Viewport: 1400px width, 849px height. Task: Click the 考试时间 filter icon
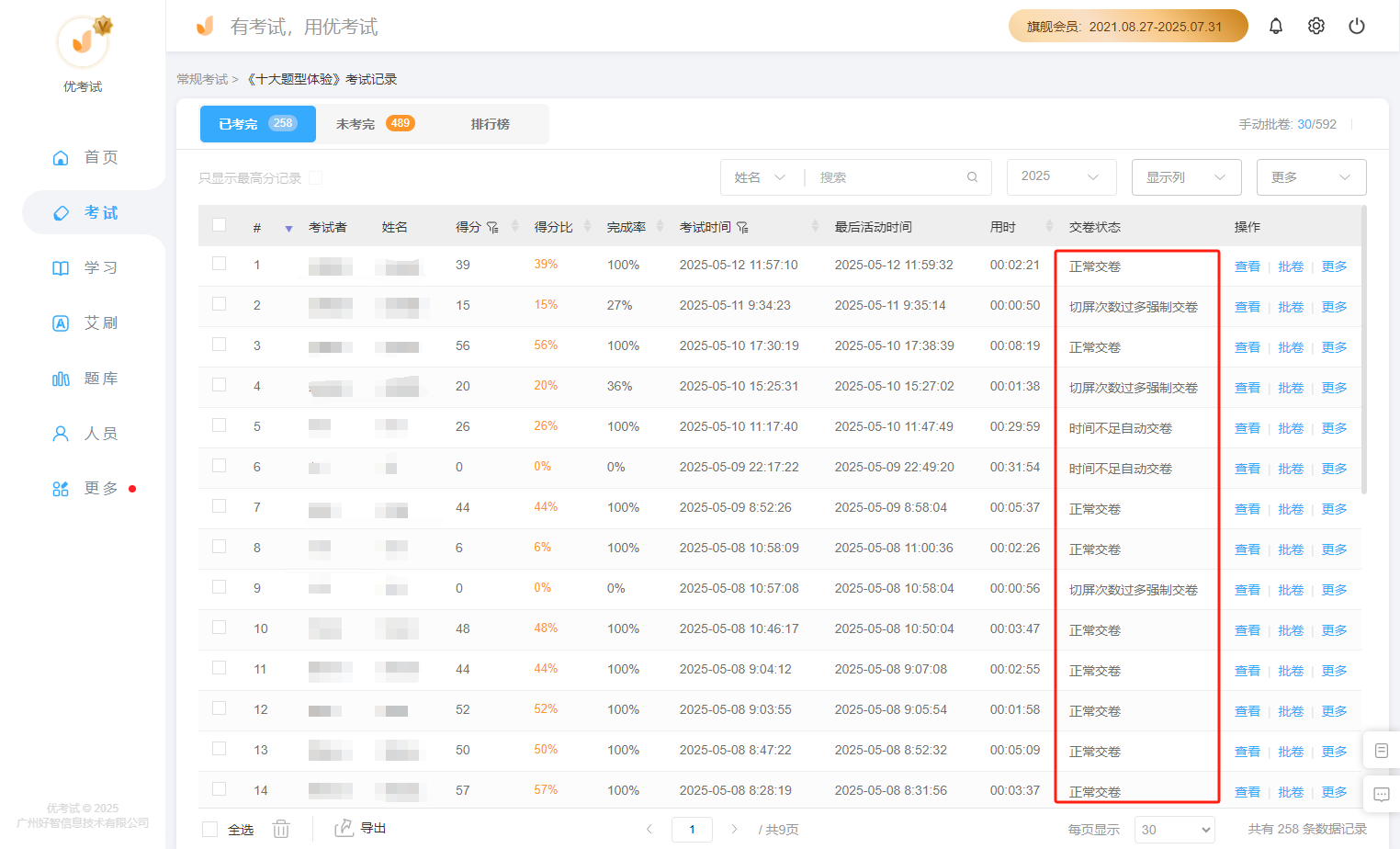click(x=742, y=227)
